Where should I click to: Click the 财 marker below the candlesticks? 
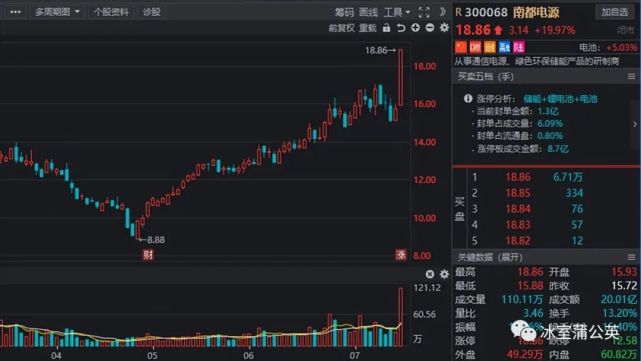pyautogui.click(x=148, y=255)
